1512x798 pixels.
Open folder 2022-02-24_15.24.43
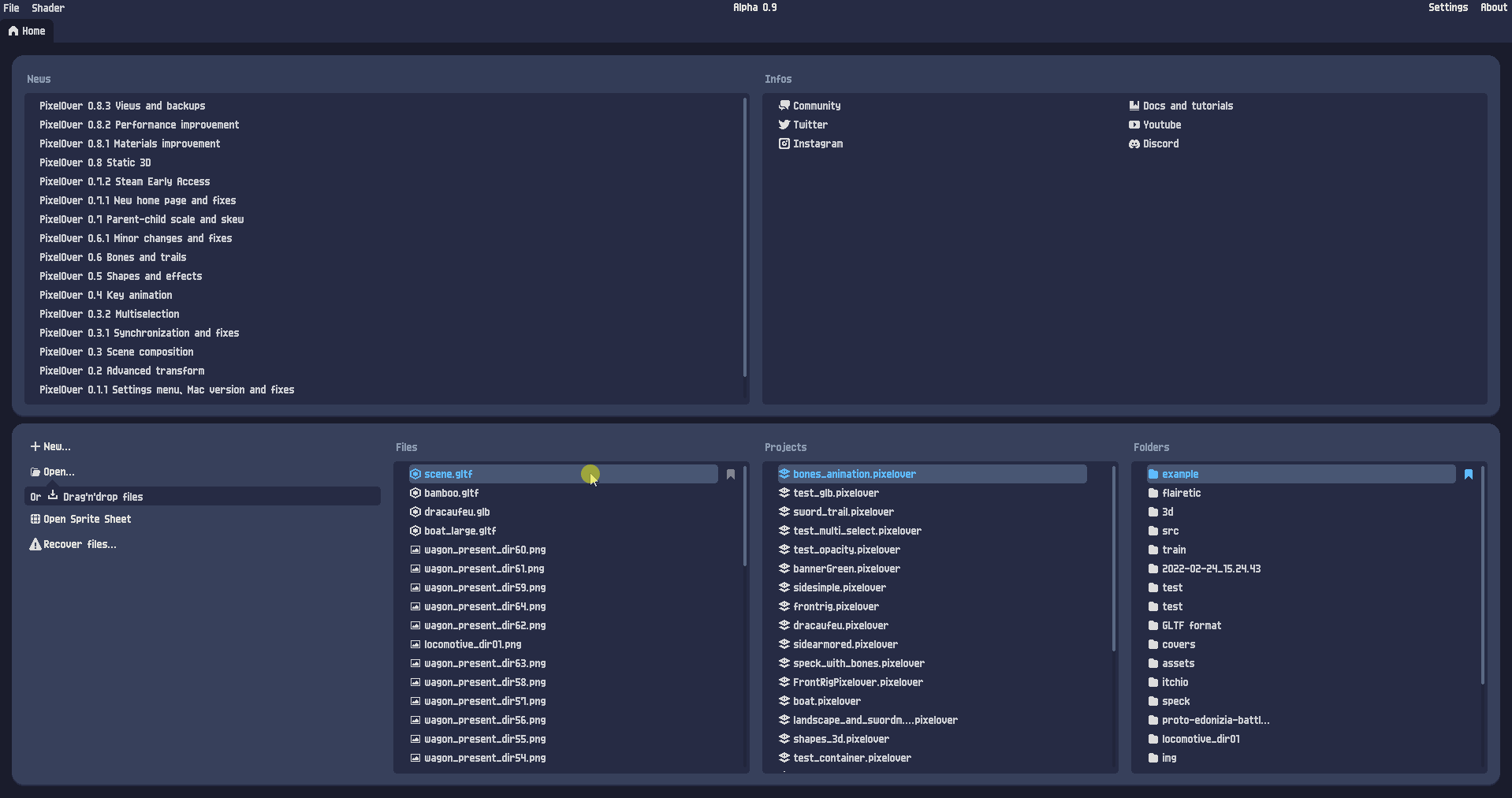point(1210,569)
